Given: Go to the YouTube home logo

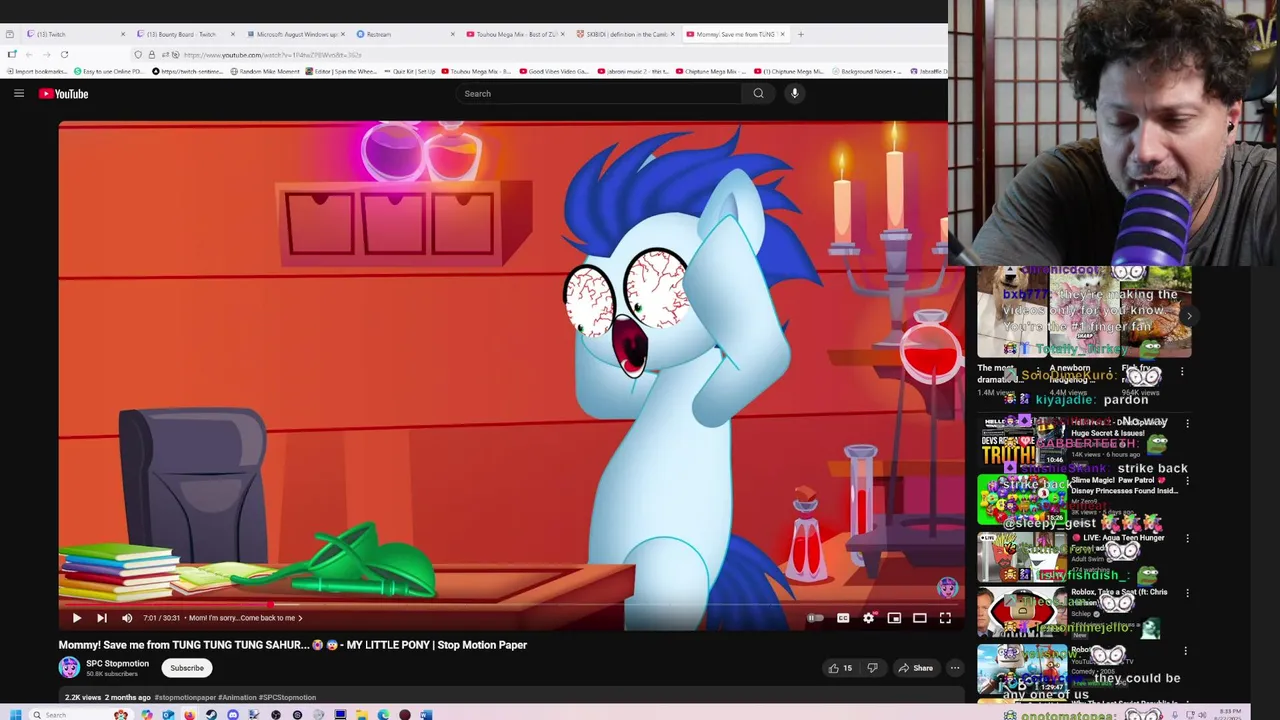Looking at the screenshot, I should point(64,94).
